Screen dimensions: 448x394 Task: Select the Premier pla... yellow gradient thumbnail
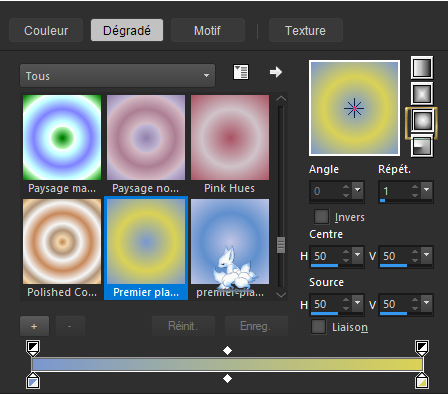coord(146,241)
